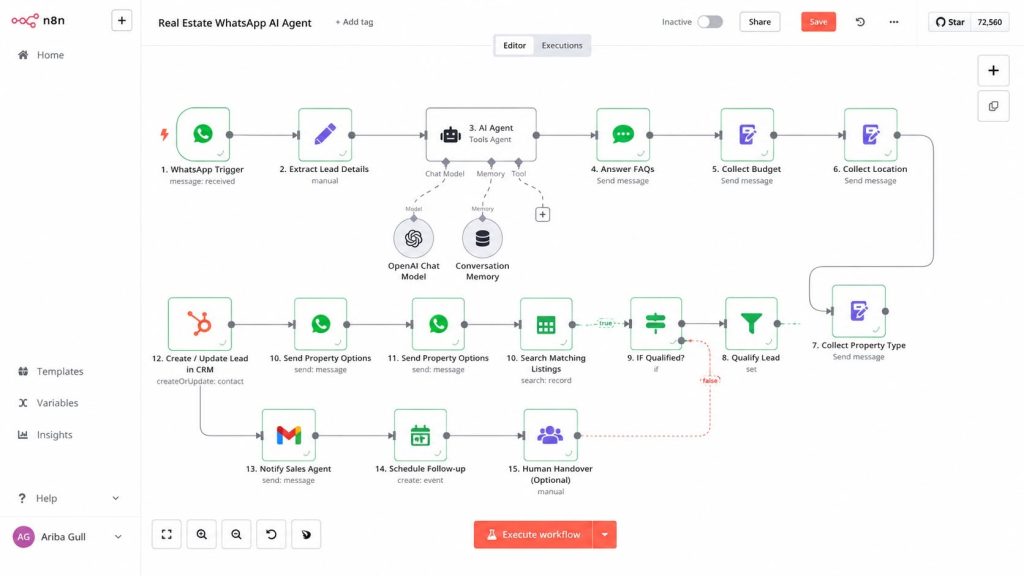Image resolution: width=1024 pixels, height=576 pixels.
Task: Open the three-dots workflow menu
Action: tap(893, 22)
